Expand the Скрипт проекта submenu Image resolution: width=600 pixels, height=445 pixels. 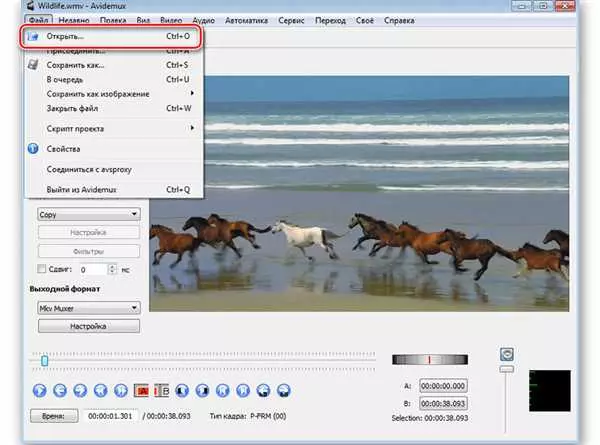point(114,129)
